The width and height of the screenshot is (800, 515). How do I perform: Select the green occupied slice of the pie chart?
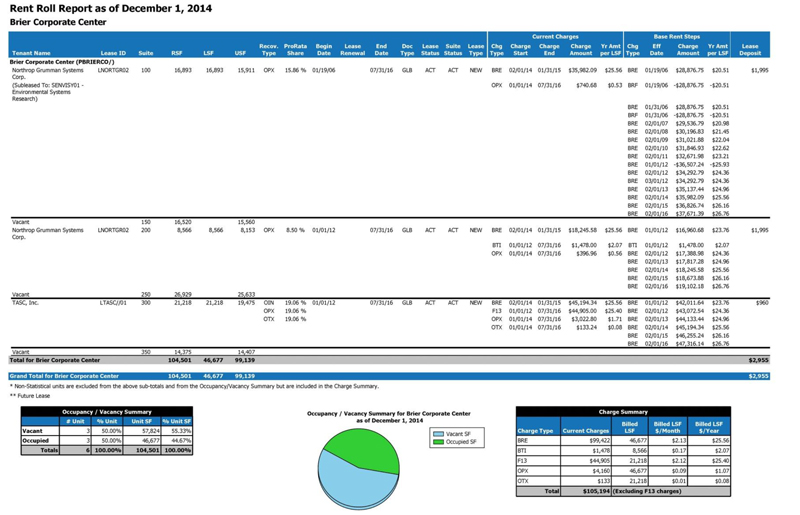[365, 449]
